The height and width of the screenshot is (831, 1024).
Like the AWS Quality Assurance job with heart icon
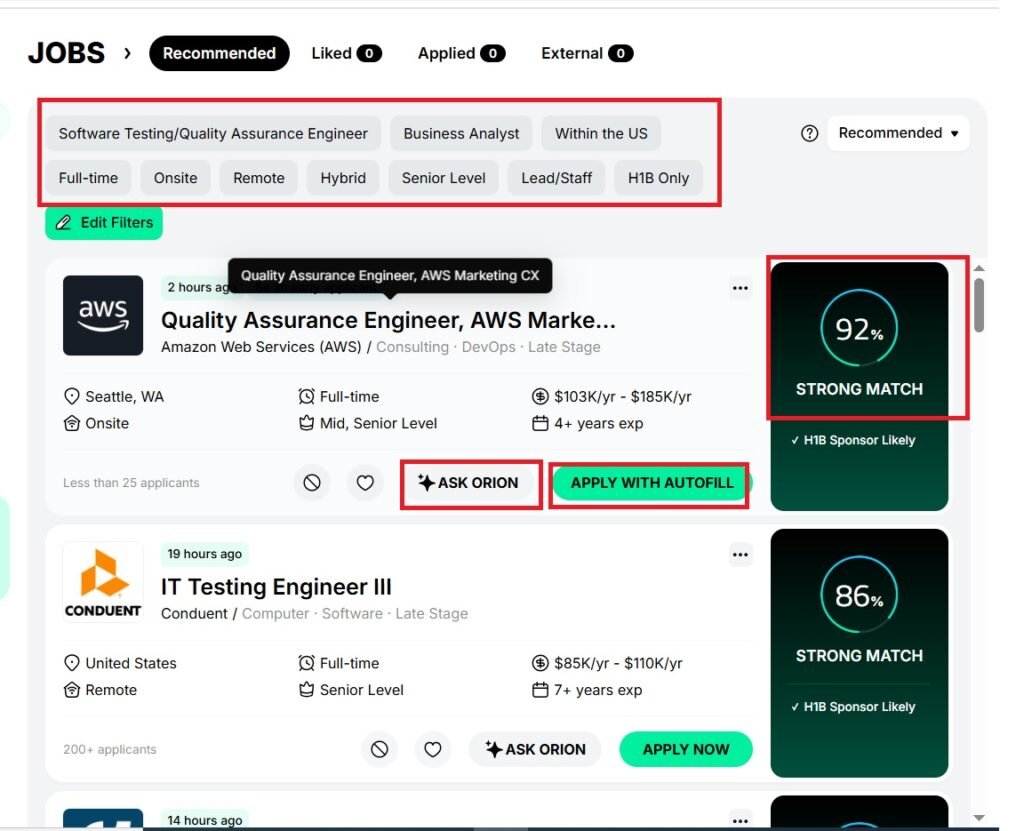pyautogui.click(x=365, y=483)
